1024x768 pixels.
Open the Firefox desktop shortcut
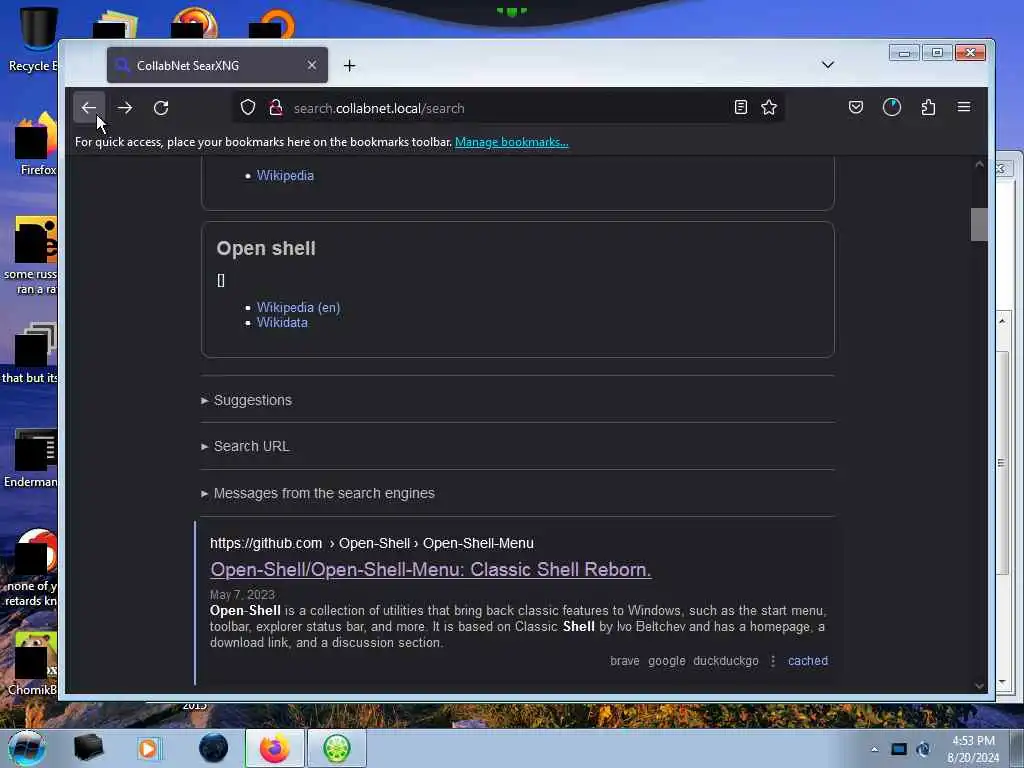coord(37,144)
